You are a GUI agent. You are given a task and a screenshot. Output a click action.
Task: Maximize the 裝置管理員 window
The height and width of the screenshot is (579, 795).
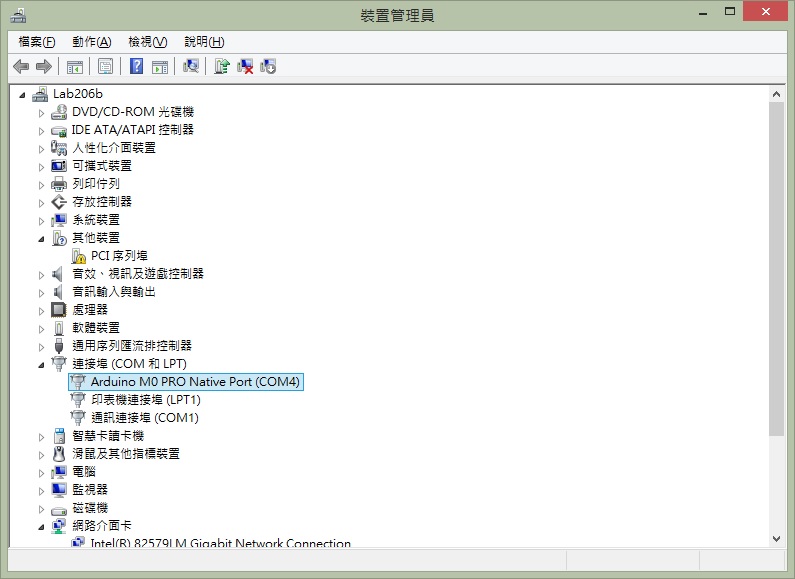(x=730, y=12)
